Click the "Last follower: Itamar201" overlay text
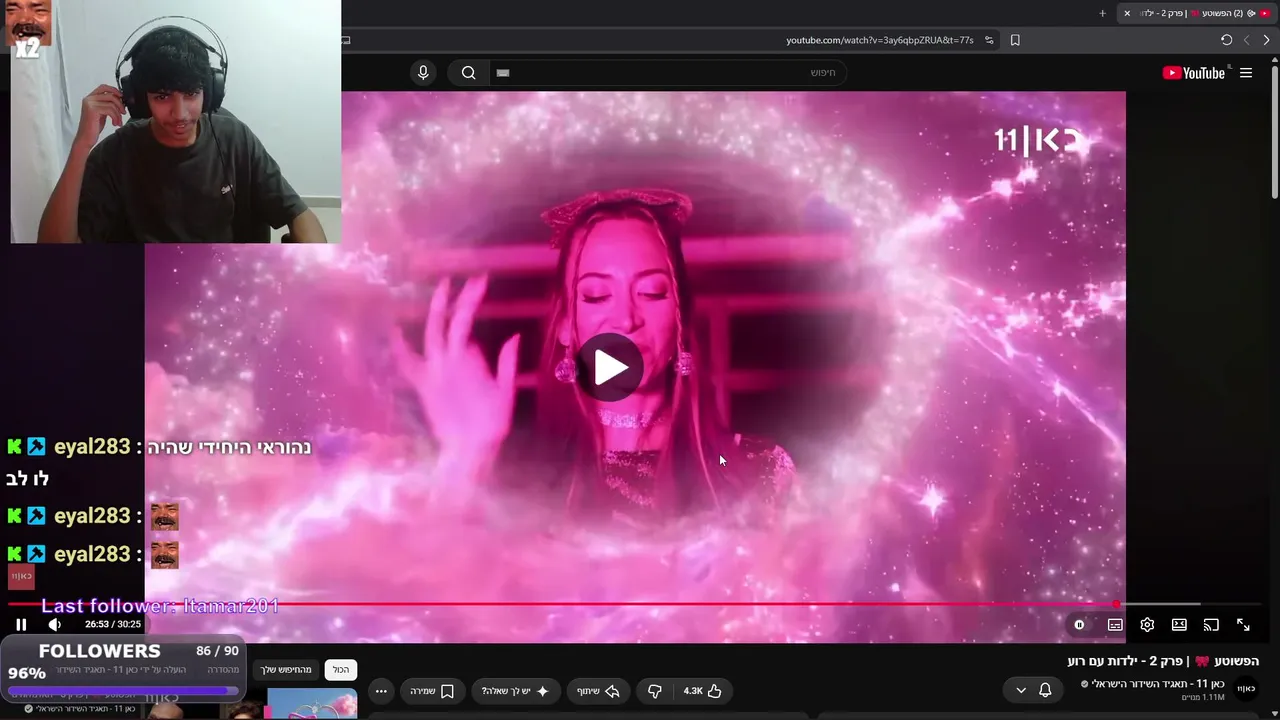The width and height of the screenshot is (1280, 720). coord(160,606)
